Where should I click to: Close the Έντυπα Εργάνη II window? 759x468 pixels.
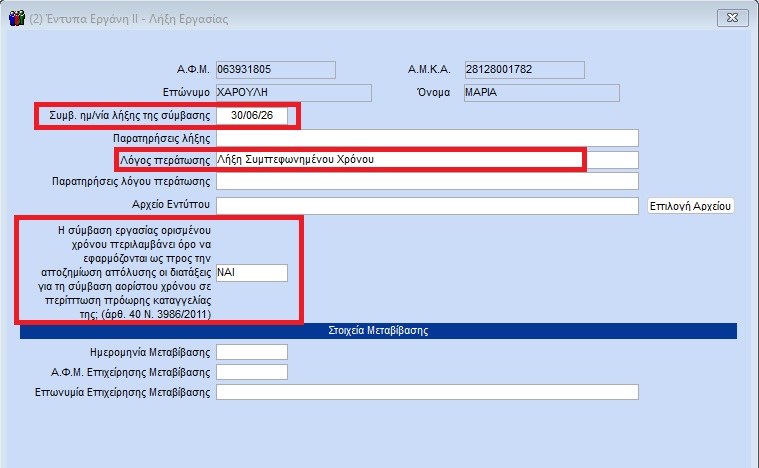(727, 17)
